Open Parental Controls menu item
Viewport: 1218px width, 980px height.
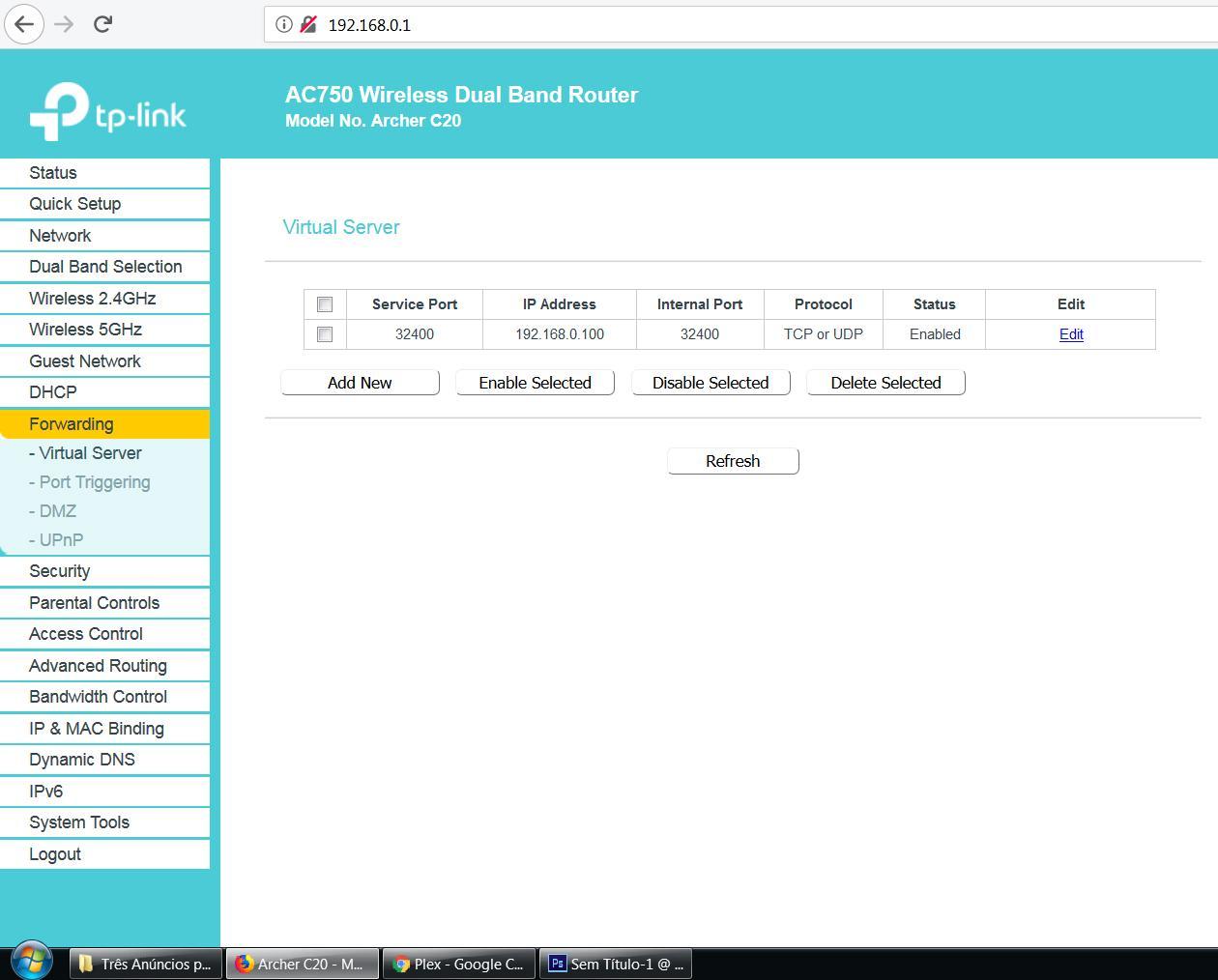pyautogui.click(x=104, y=603)
